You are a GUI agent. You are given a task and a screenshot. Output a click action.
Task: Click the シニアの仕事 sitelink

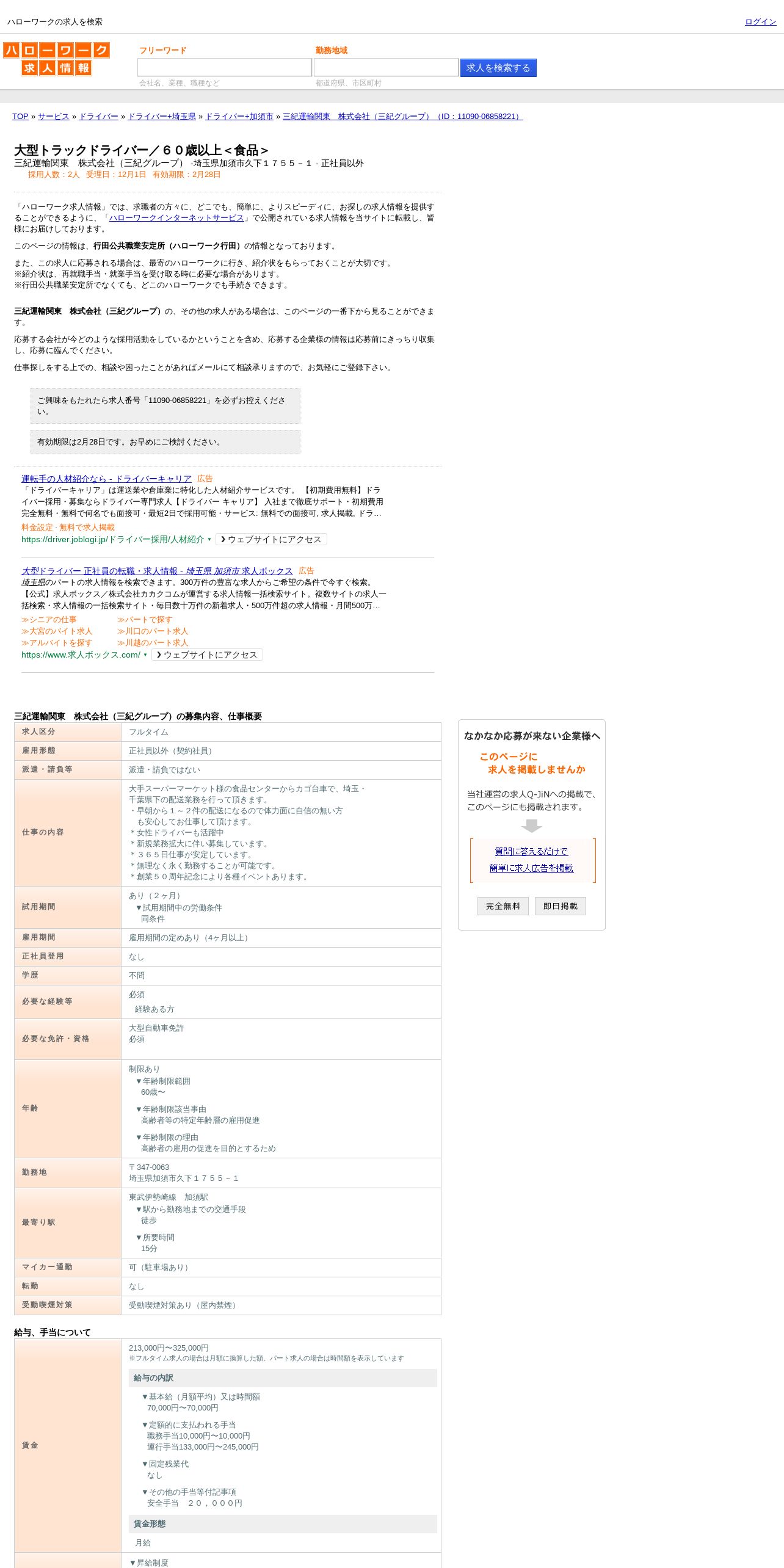pyautogui.click(x=49, y=620)
